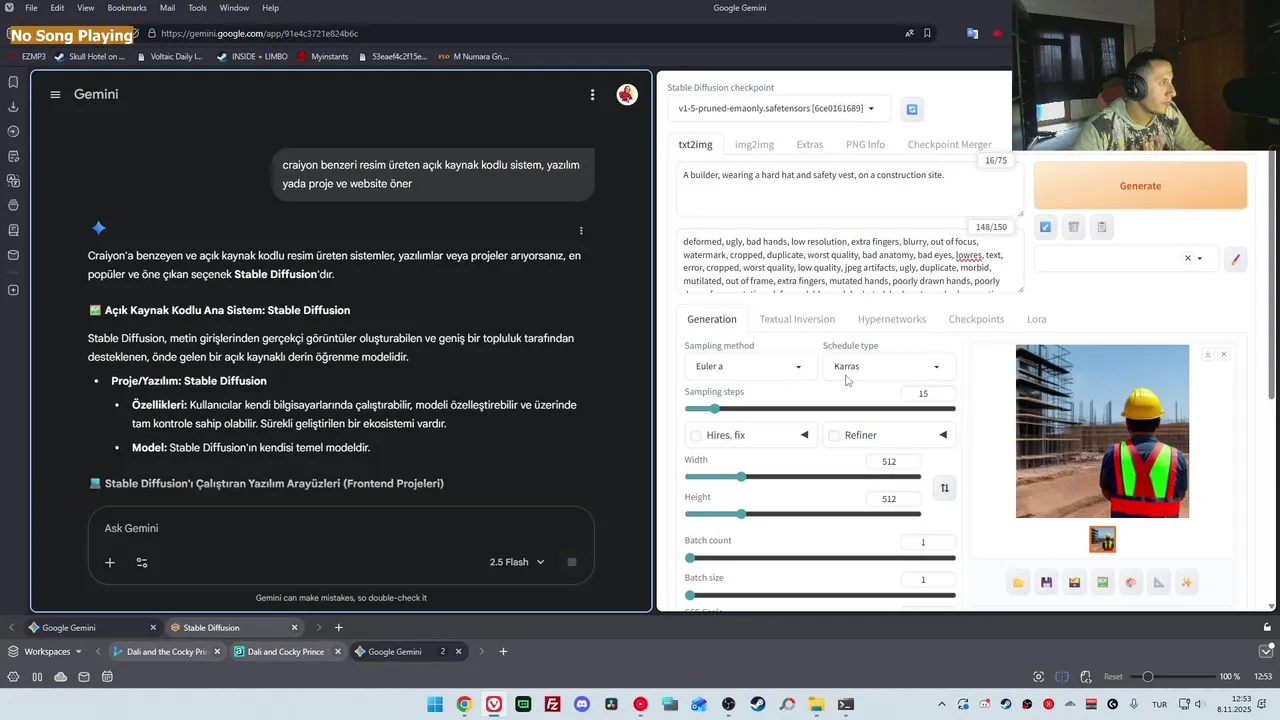Image resolution: width=1280 pixels, height=720 pixels.
Task: Open the Sampling method dropdown showing Euler a
Action: point(749,367)
